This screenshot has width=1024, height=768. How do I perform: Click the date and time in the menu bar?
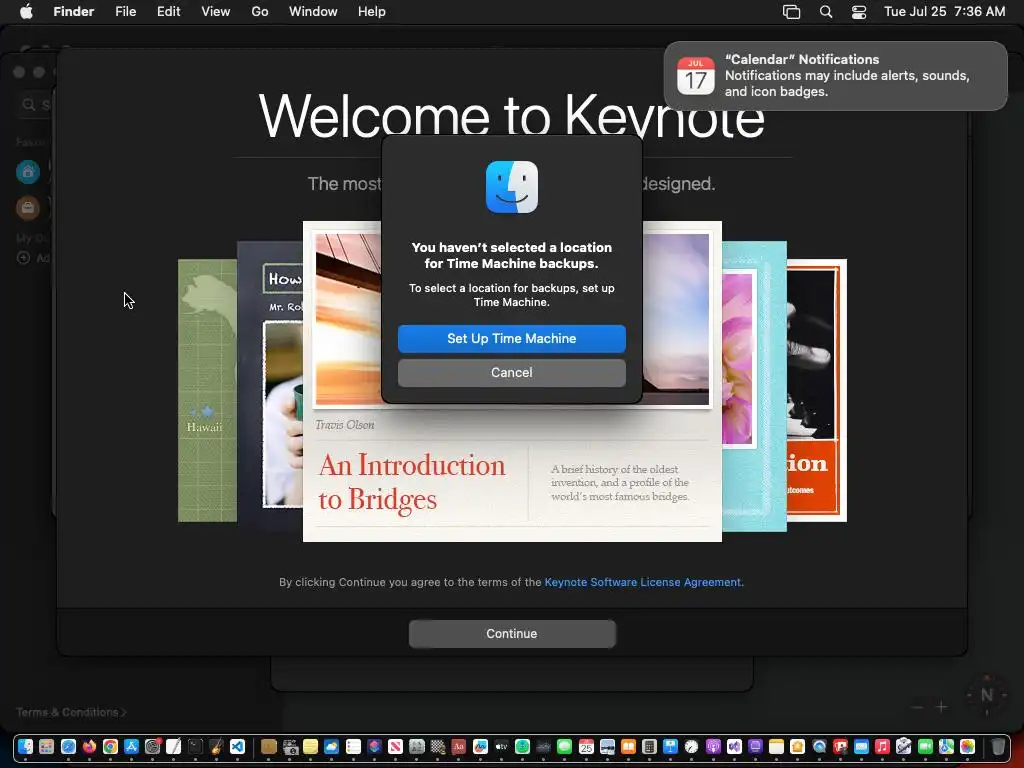(944, 12)
